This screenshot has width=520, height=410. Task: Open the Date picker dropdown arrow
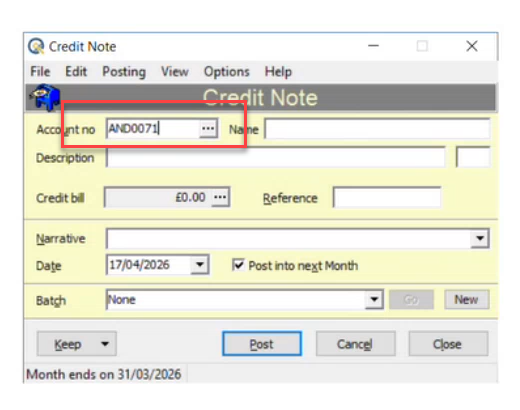pos(200,265)
